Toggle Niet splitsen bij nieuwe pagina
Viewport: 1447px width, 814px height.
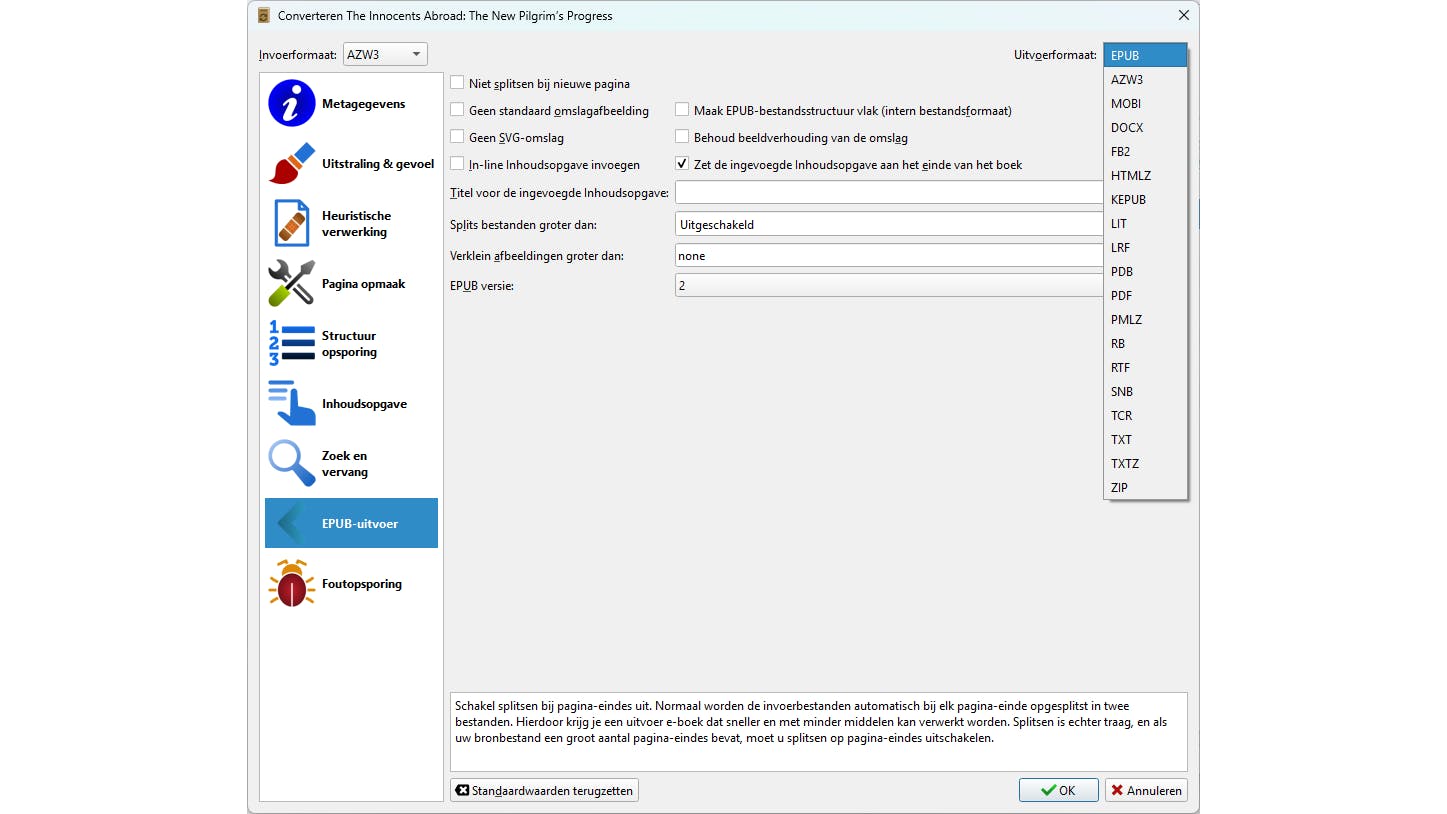click(457, 84)
